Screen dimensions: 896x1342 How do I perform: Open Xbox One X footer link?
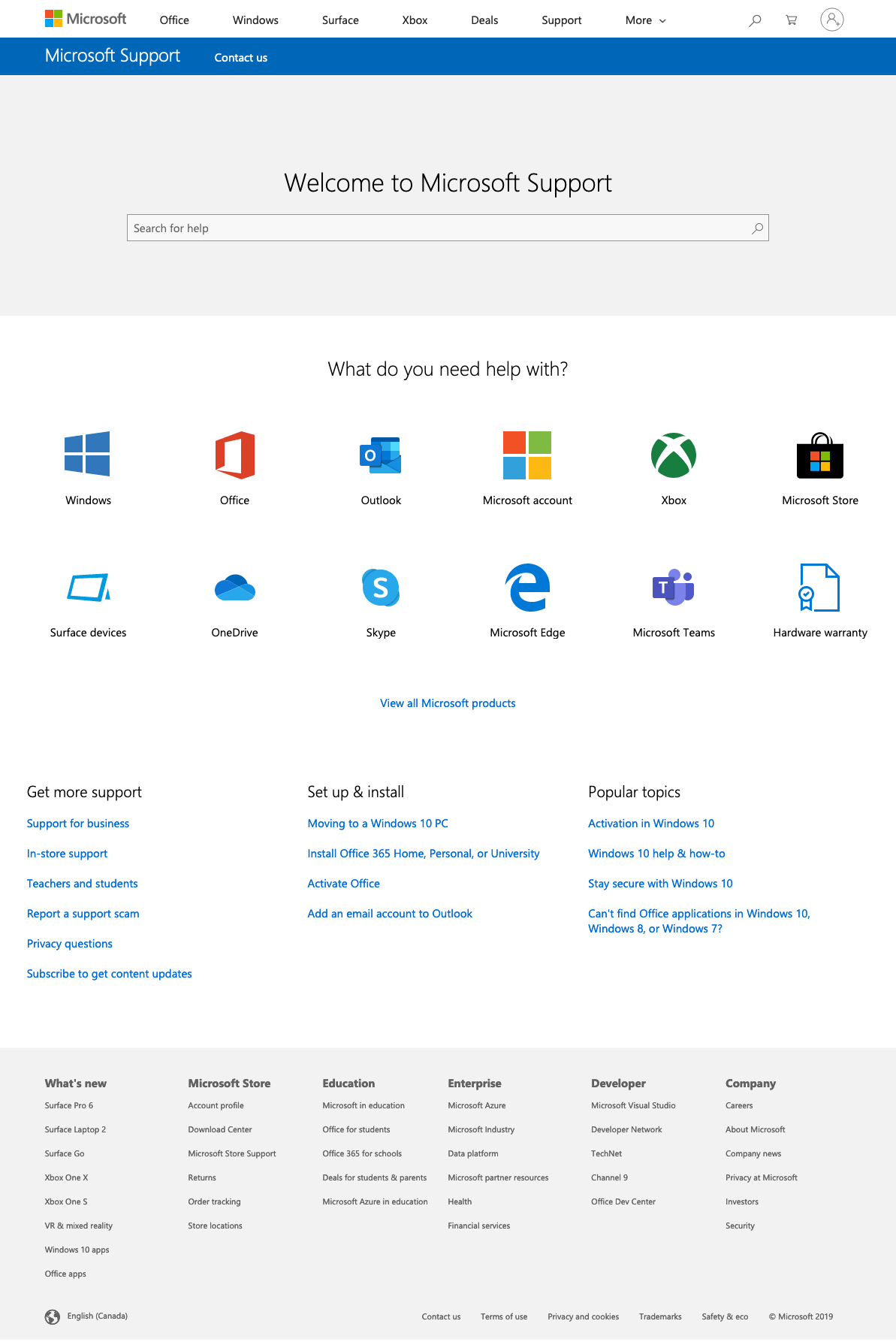point(66,1177)
